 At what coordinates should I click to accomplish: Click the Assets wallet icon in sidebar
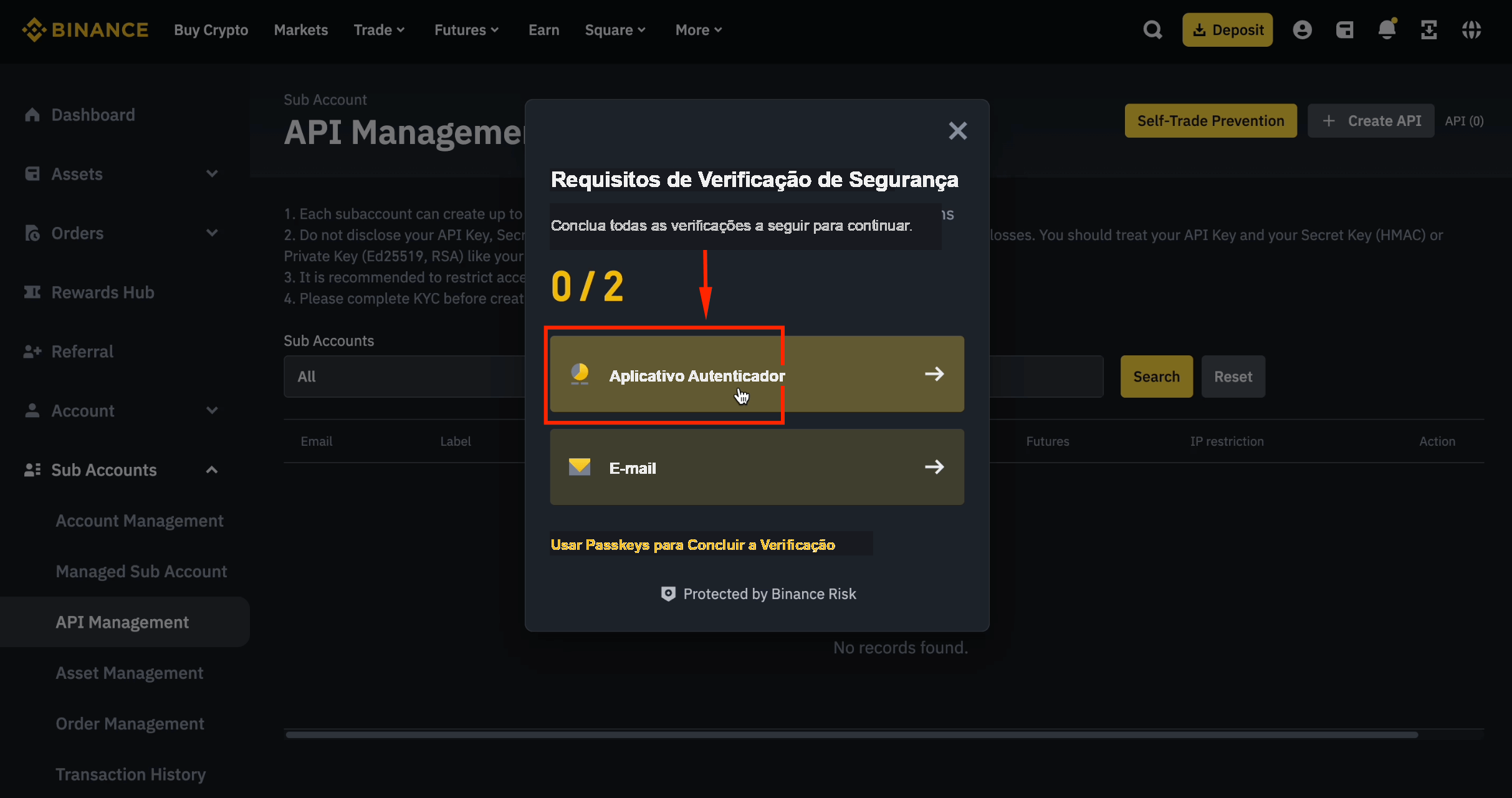pyautogui.click(x=32, y=174)
